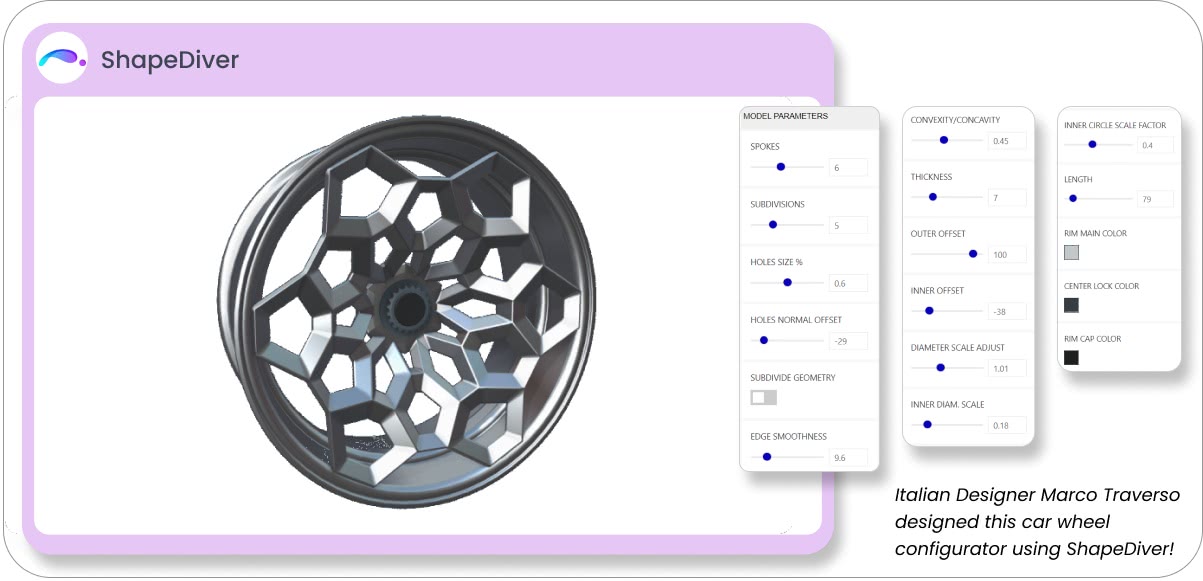Click the Outer Offset slider handle
This screenshot has width=1203, height=581.
tap(973, 254)
